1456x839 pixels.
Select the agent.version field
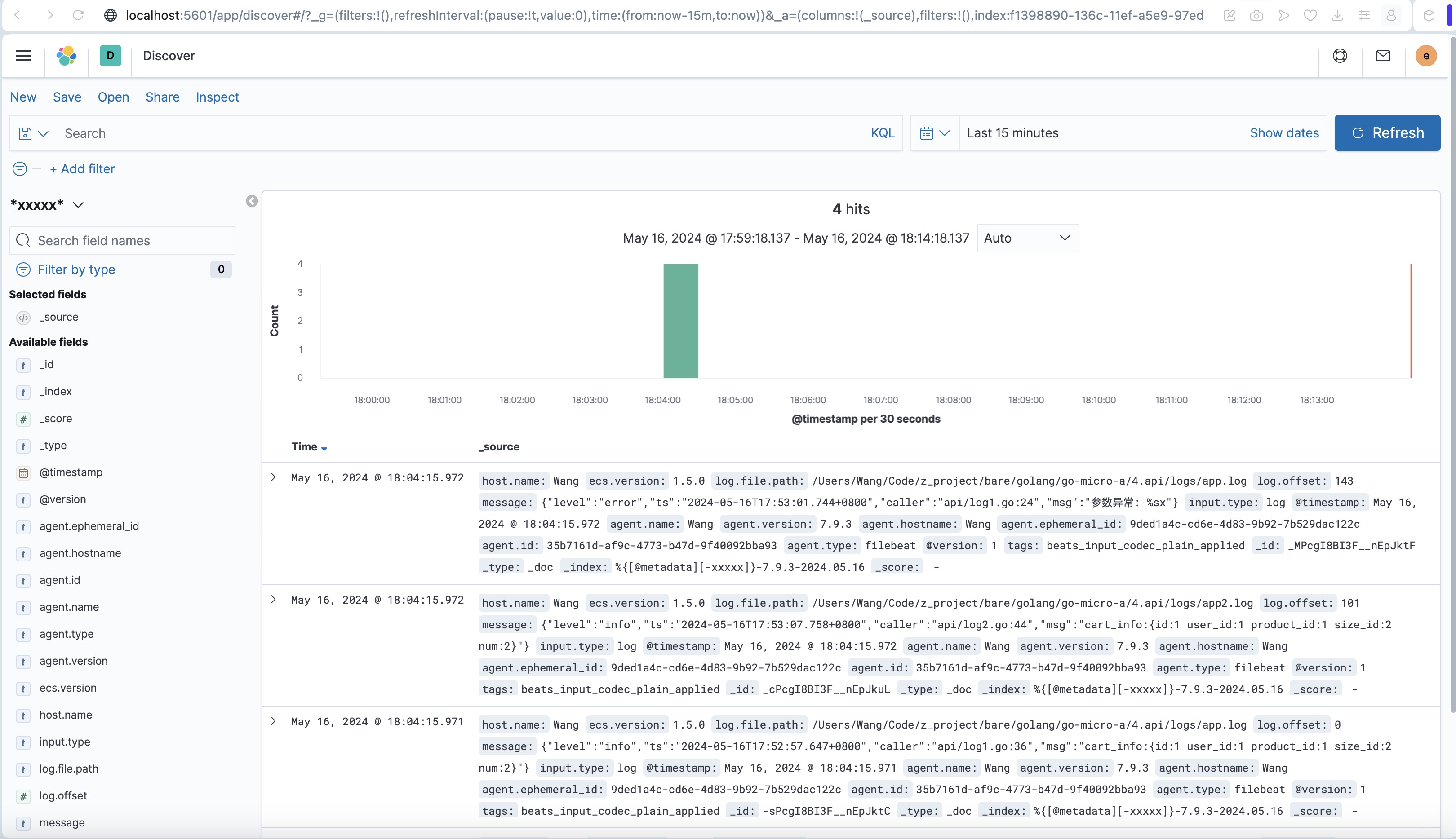pyautogui.click(x=73, y=661)
